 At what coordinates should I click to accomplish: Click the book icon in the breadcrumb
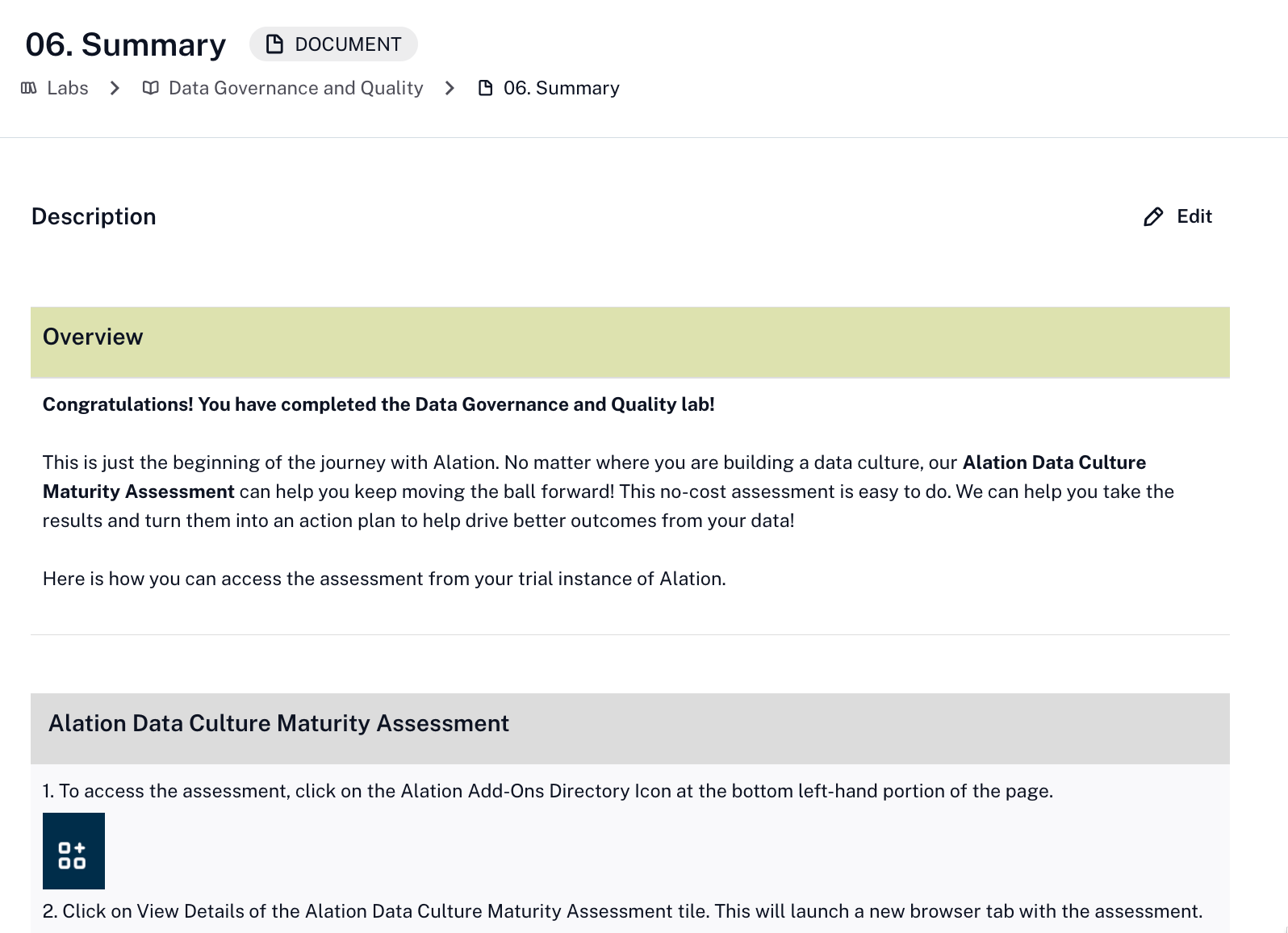coord(150,88)
